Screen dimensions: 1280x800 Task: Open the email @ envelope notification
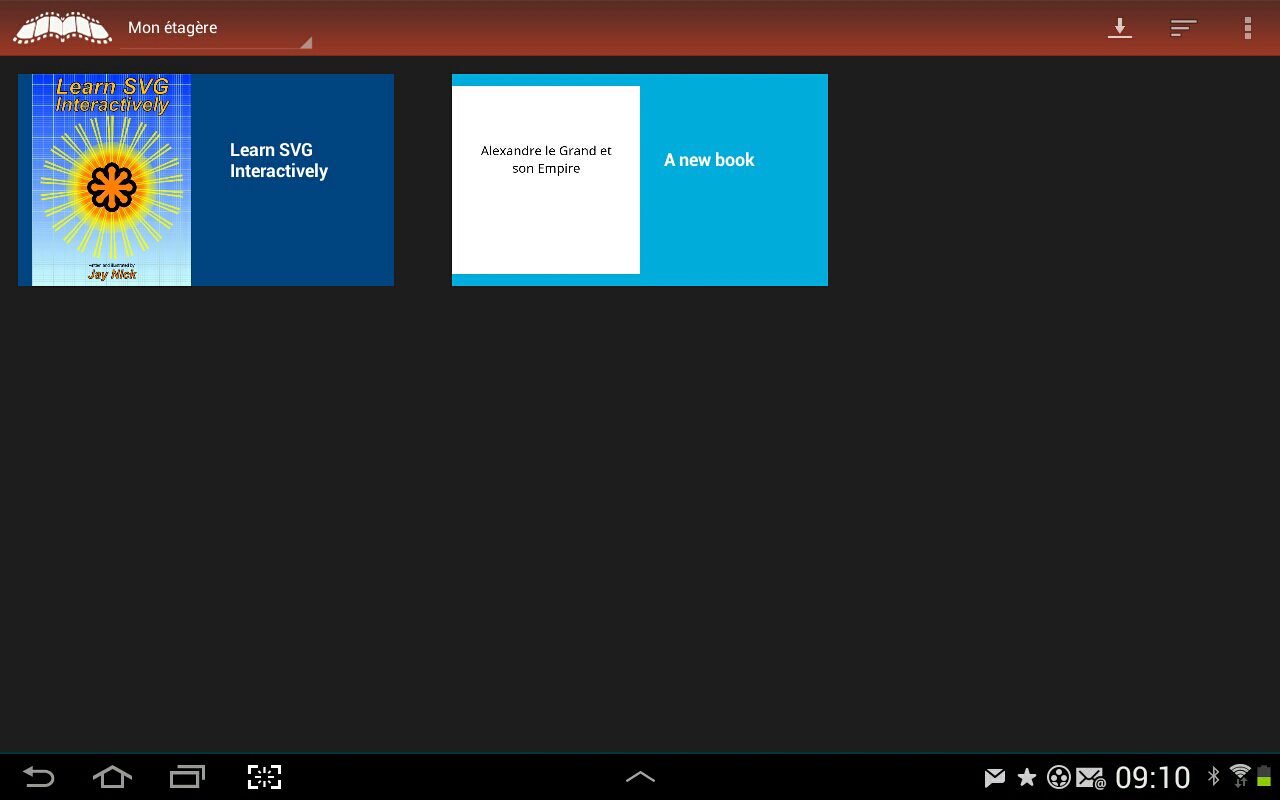point(1090,778)
